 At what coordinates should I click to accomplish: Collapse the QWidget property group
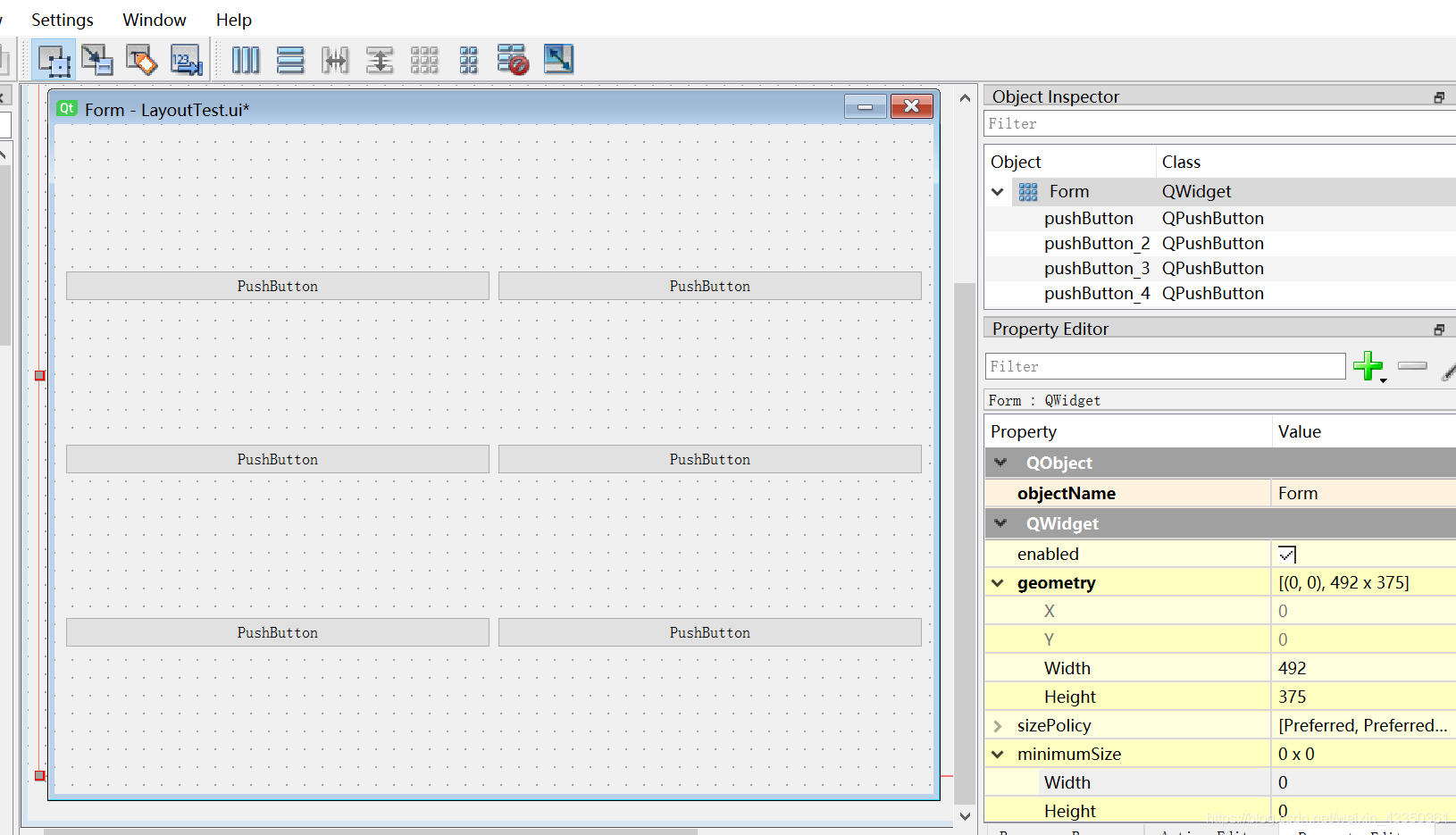(1000, 523)
